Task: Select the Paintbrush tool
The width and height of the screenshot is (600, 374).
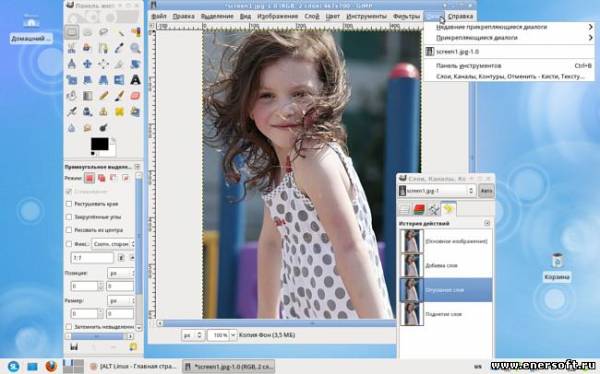Action: click(x=119, y=96)
